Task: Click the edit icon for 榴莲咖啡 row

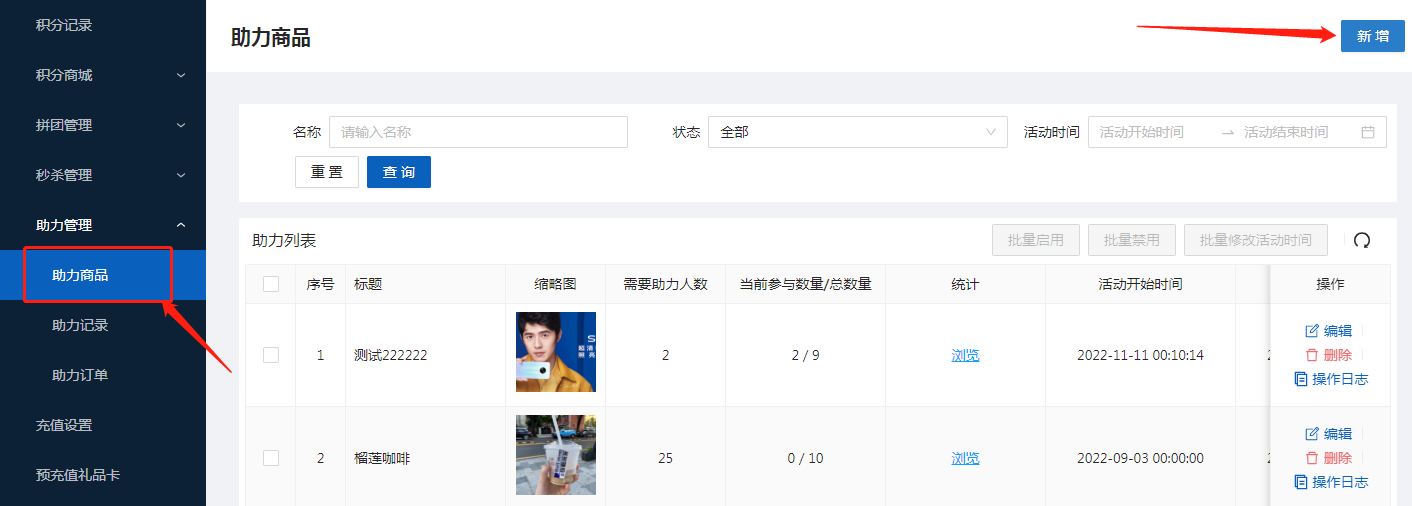Action: coord(1312,434)
